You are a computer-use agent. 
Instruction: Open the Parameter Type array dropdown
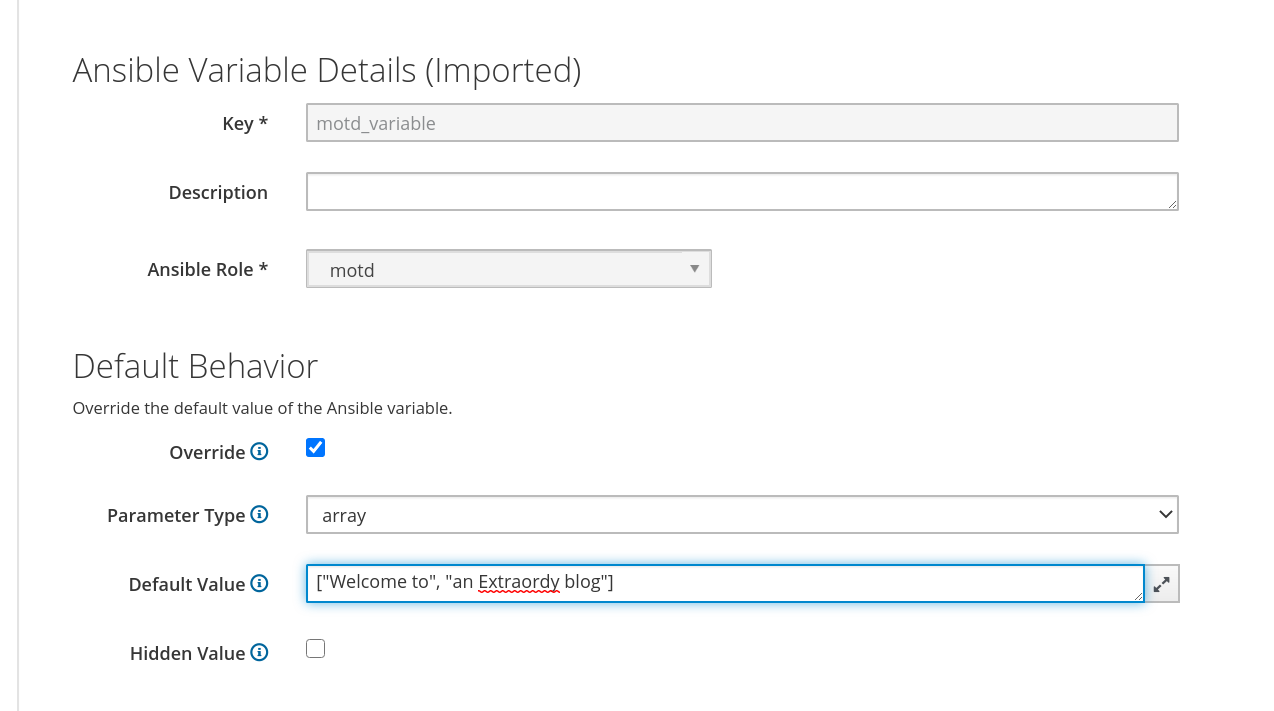[742, 514]
